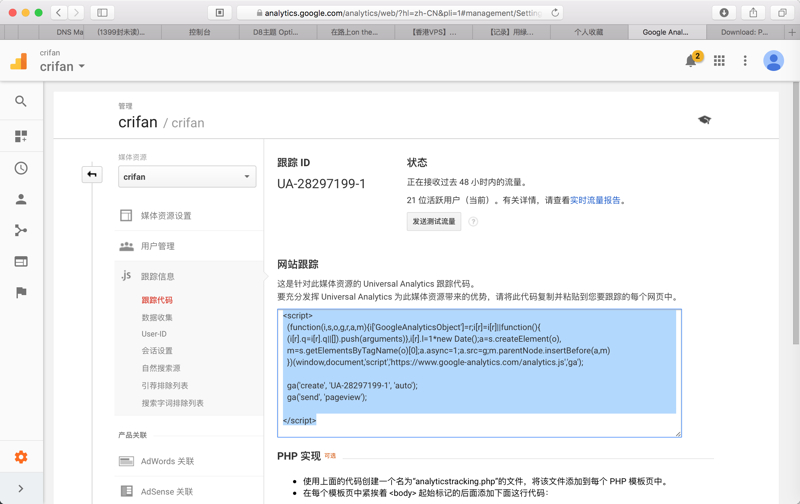Open the real-time clock icon
This screenshot has width=800, height=504.
21,168
